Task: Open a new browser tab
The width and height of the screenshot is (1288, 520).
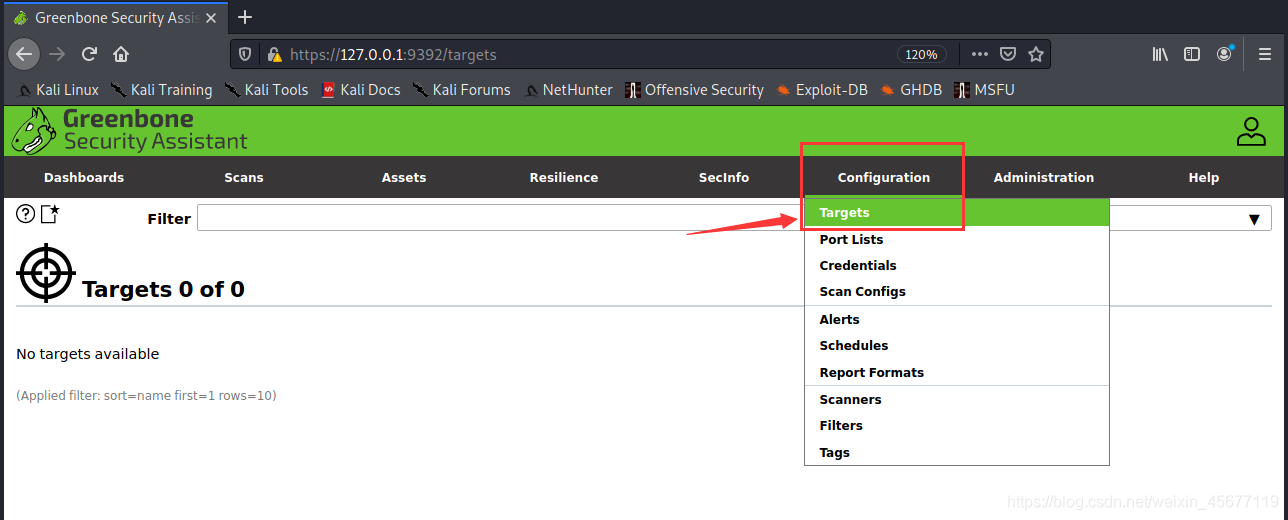Action: pyautogui.click(x=245, y=17)
